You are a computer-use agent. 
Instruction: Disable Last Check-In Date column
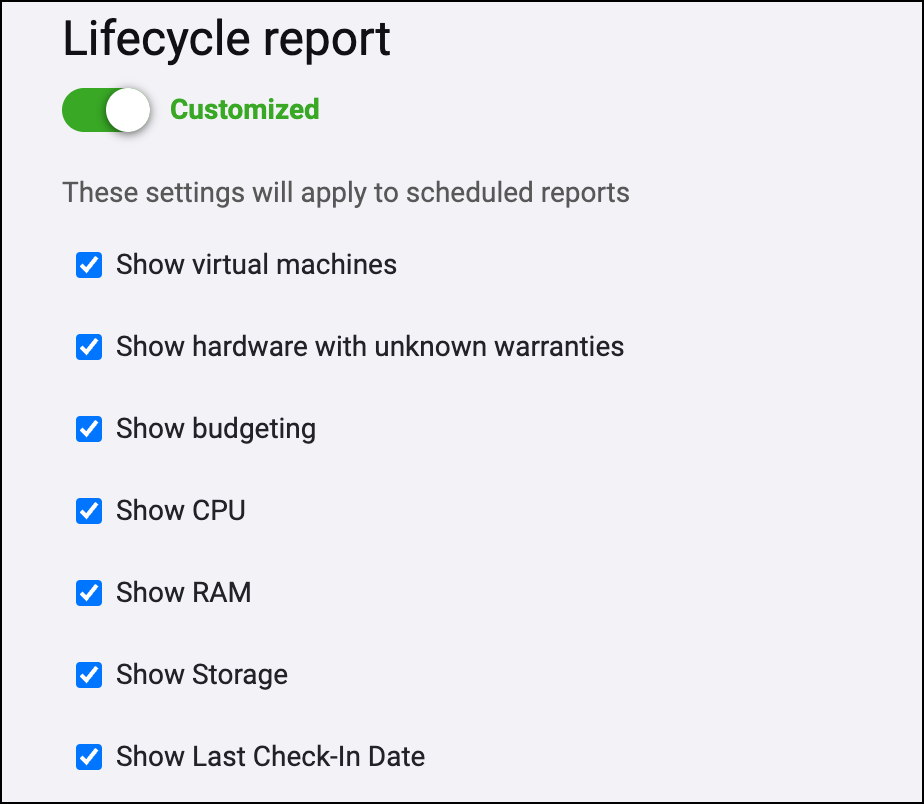(x=89, y=757)
